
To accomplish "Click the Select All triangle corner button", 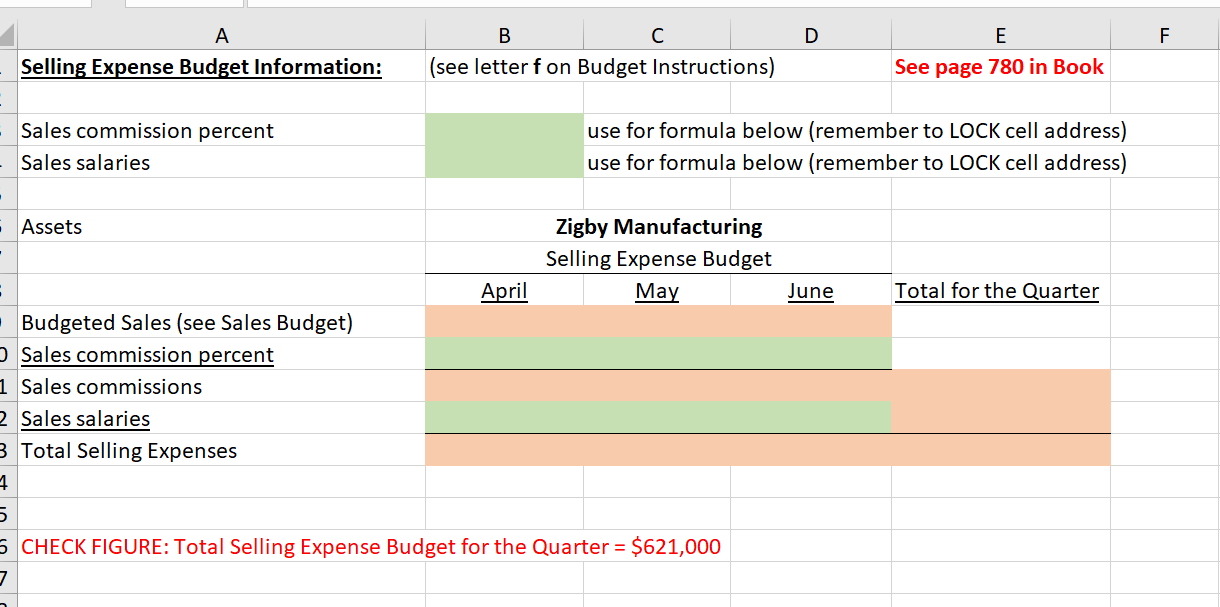I will click(7, 35).
